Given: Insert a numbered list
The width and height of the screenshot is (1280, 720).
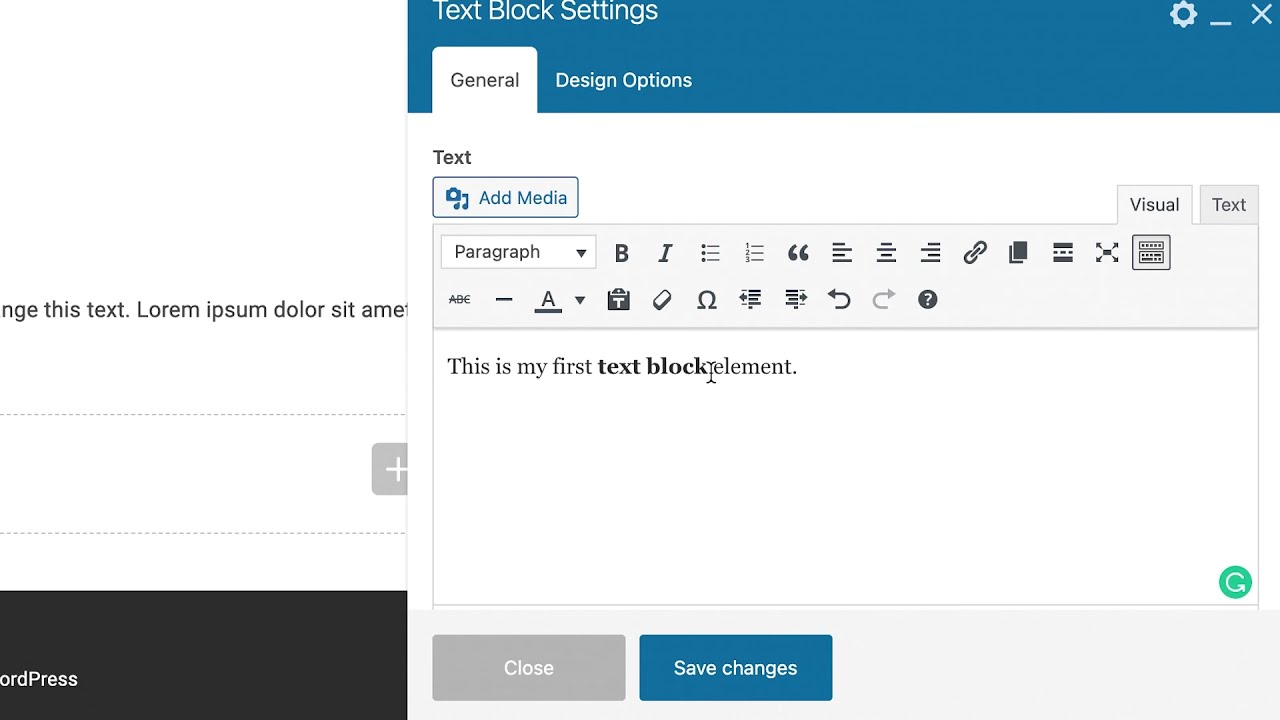Looking at the screenshot, I should point(754,253).
